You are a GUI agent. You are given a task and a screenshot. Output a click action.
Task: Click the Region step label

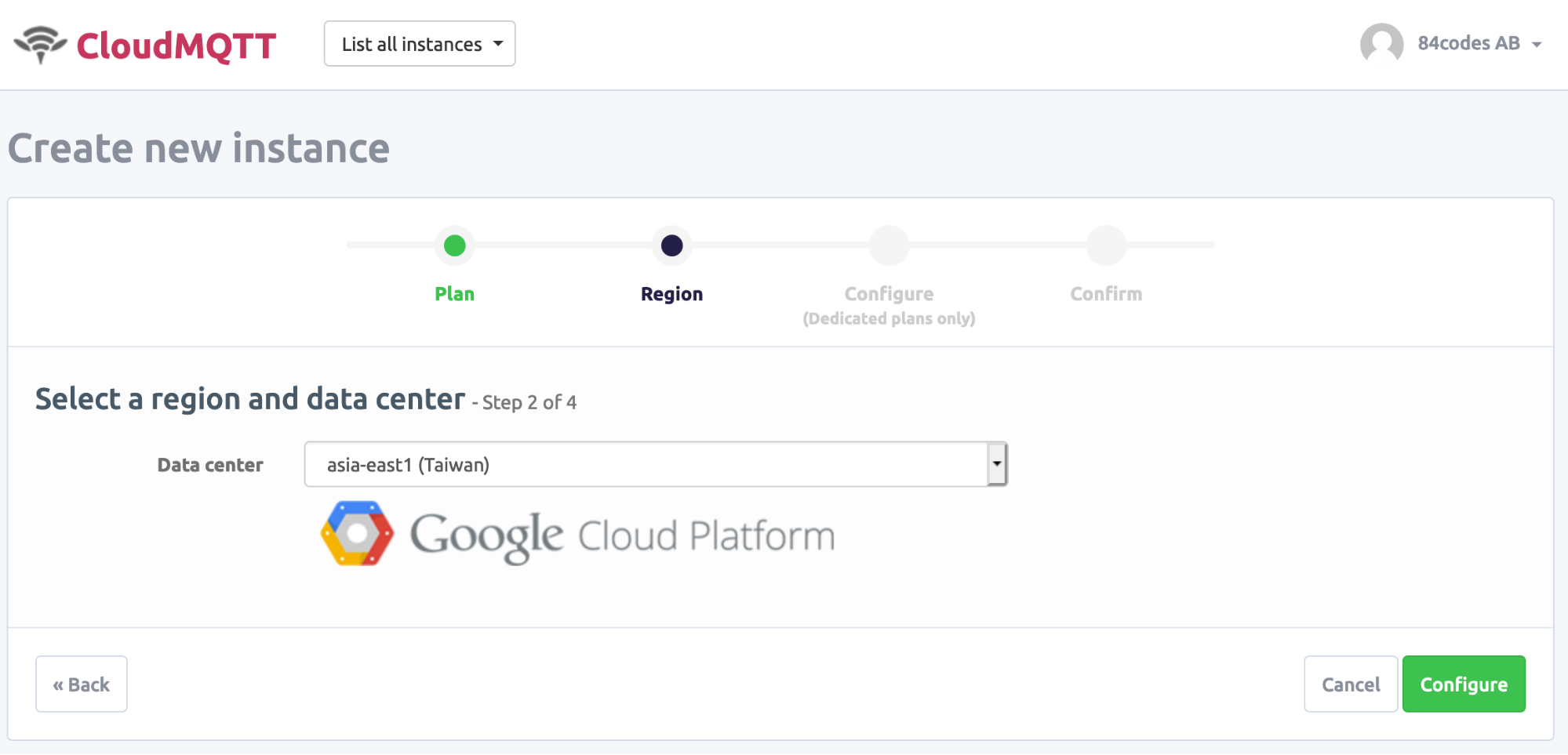tap(672, 294)
